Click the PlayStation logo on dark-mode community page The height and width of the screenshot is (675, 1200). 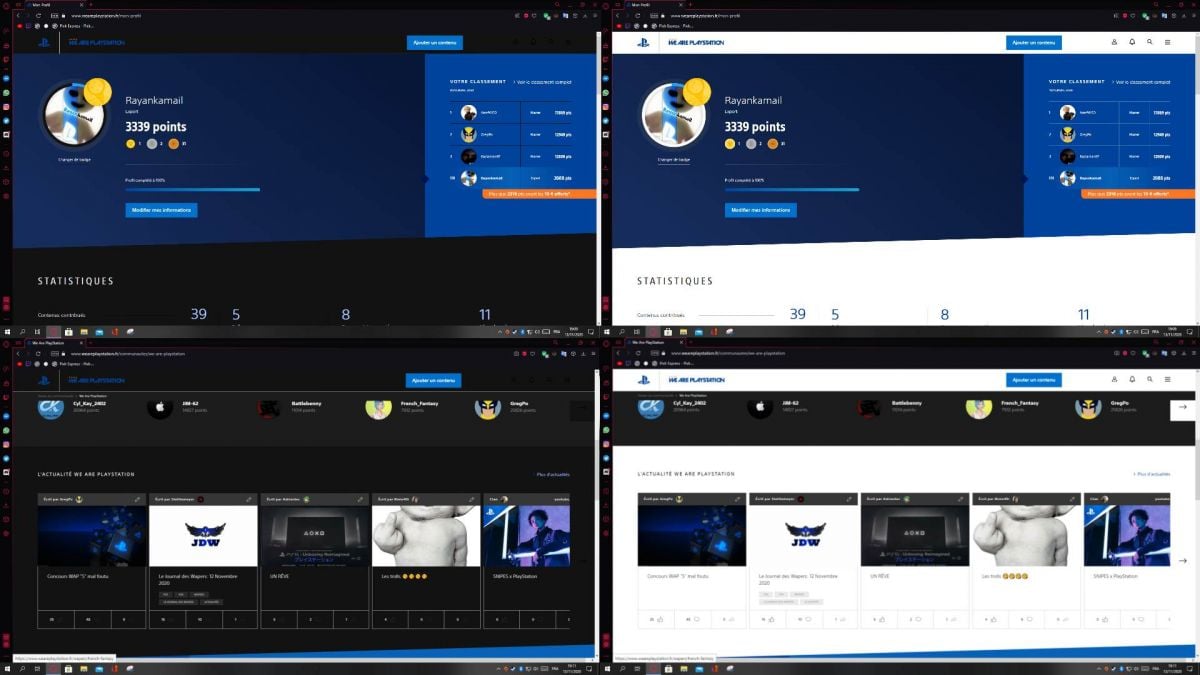click(x=44, y=380)
